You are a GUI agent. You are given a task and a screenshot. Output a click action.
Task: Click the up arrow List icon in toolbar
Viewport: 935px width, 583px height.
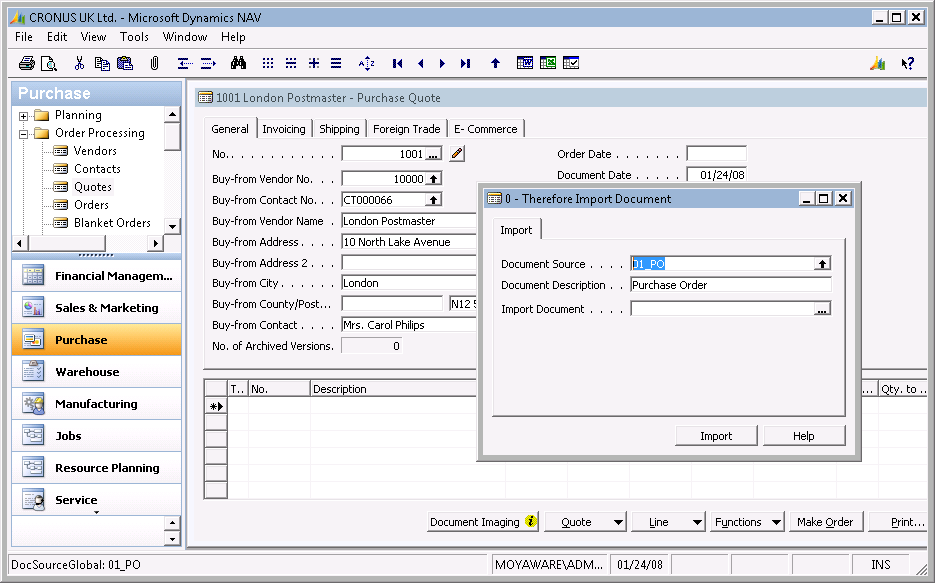[495, 63]
